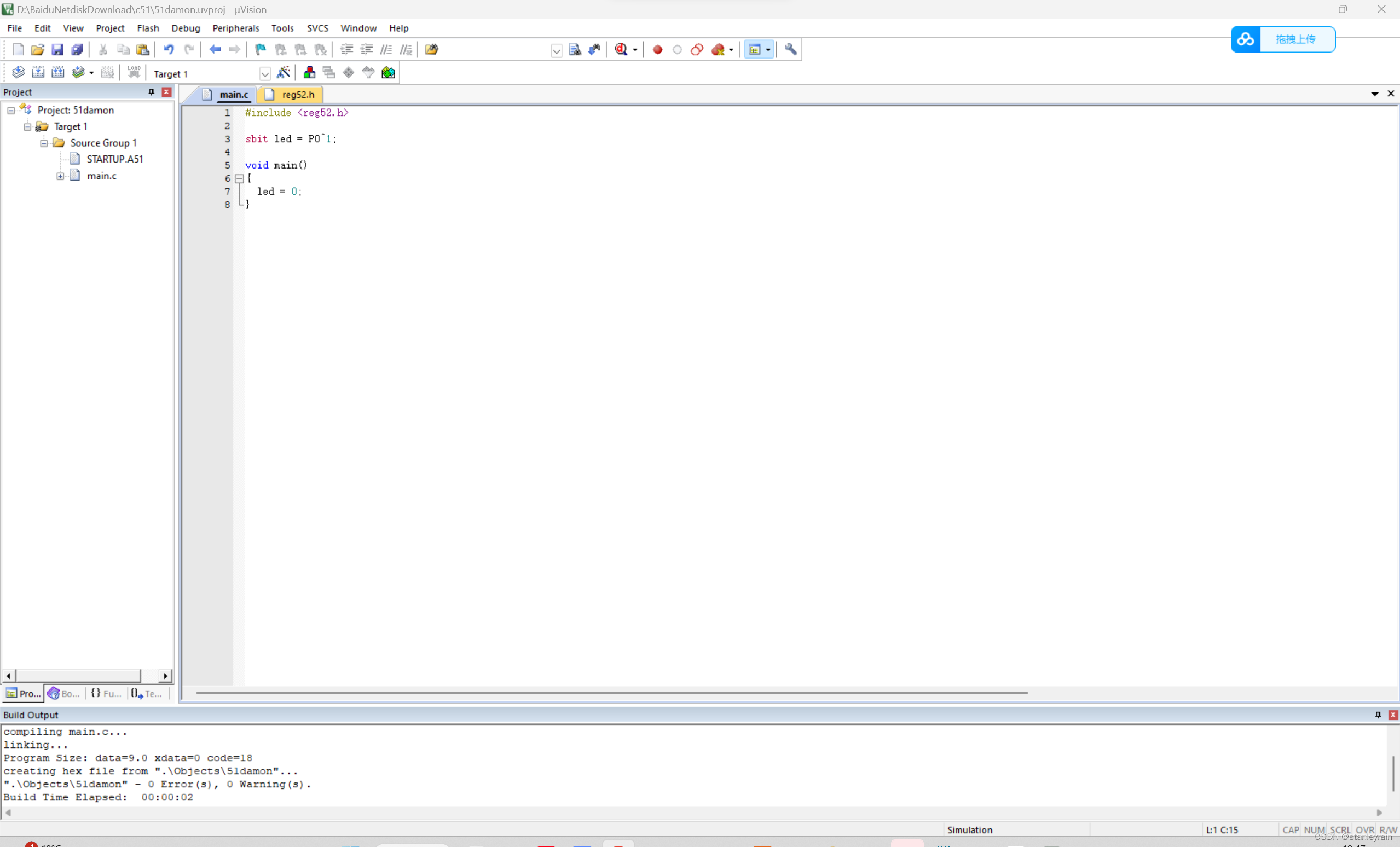Click Project panel horizontal scrollbar right arrow
This screenshot has width=1400, height=847.
165,675
